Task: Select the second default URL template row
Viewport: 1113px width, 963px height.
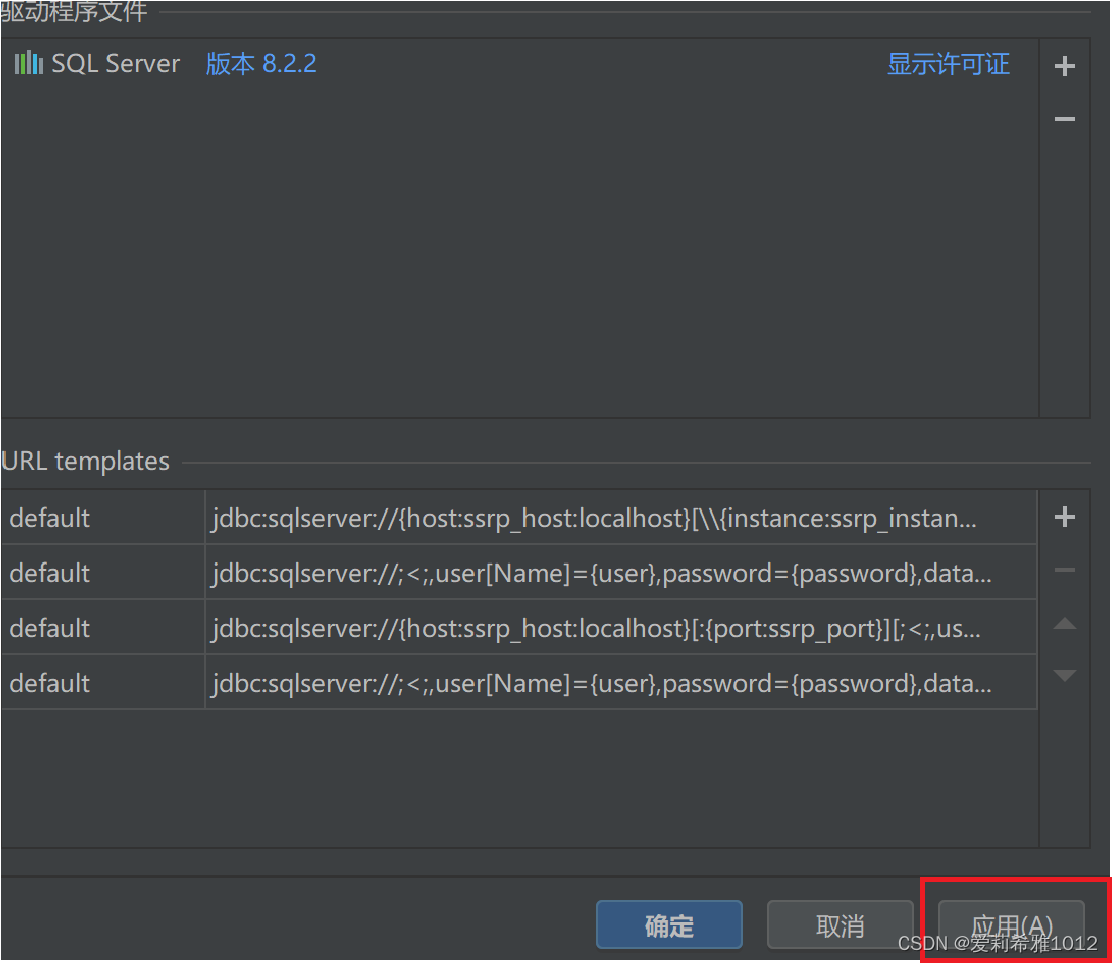Action: point(48,572)
